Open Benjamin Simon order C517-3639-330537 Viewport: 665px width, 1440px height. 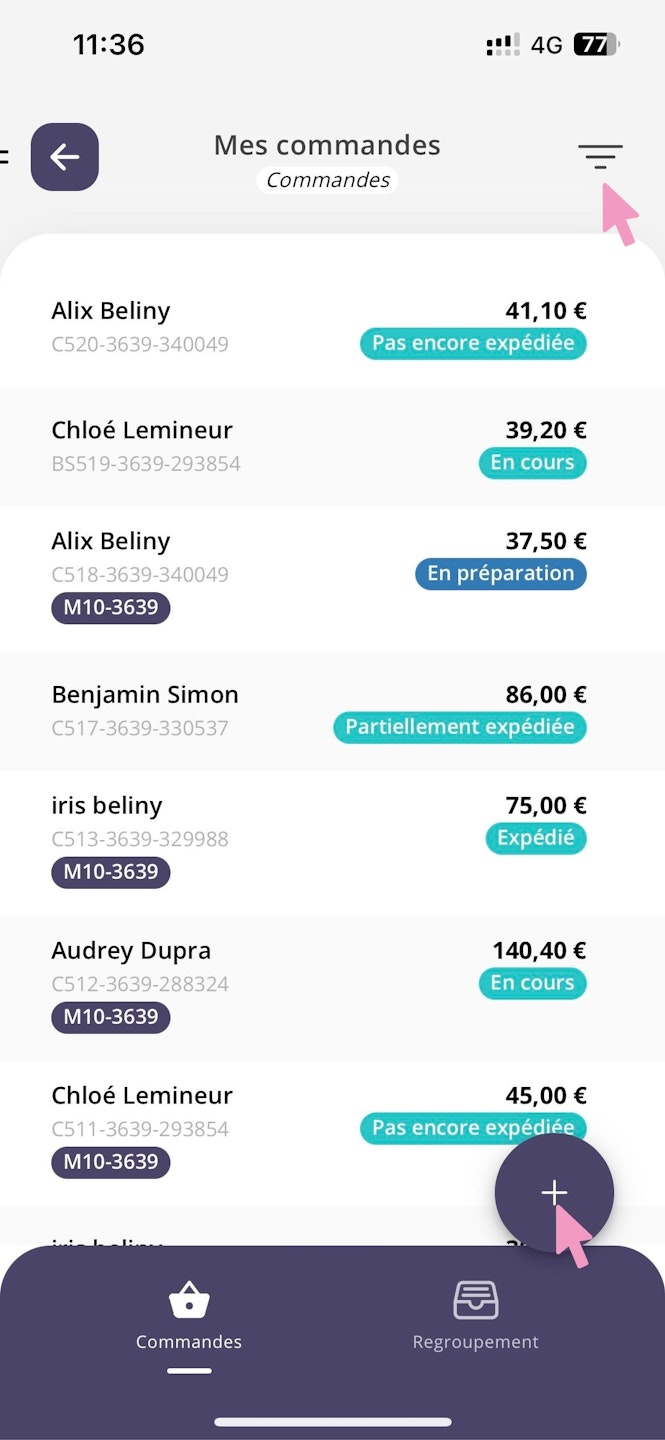pyautogui.click(x=200, y=711)
